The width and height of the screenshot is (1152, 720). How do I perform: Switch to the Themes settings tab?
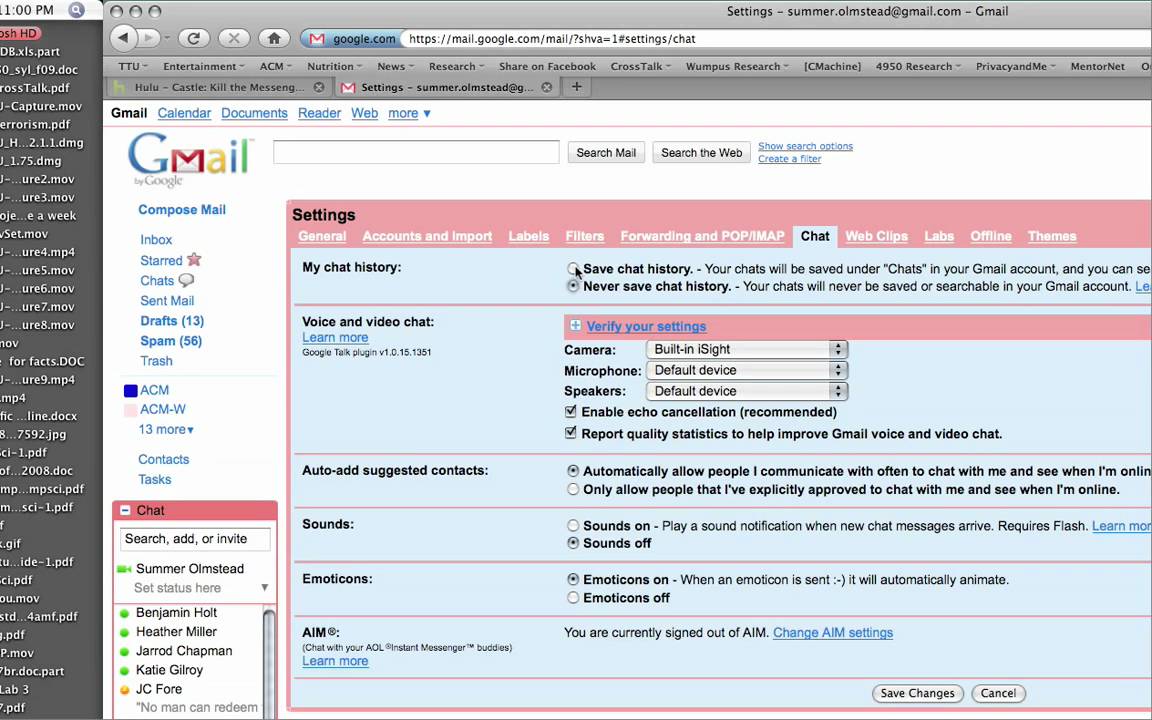click(x=1052, y=236)
